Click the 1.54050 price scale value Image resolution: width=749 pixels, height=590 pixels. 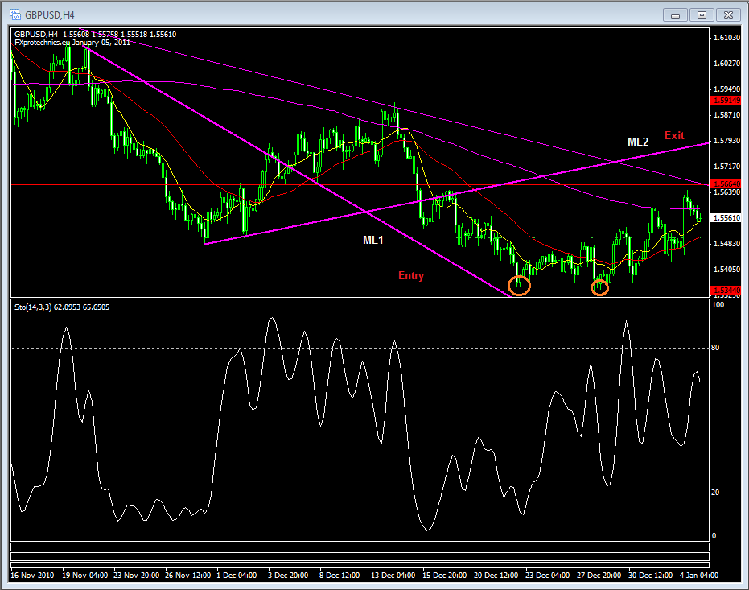pyautogui.click(x=727, y=269)
